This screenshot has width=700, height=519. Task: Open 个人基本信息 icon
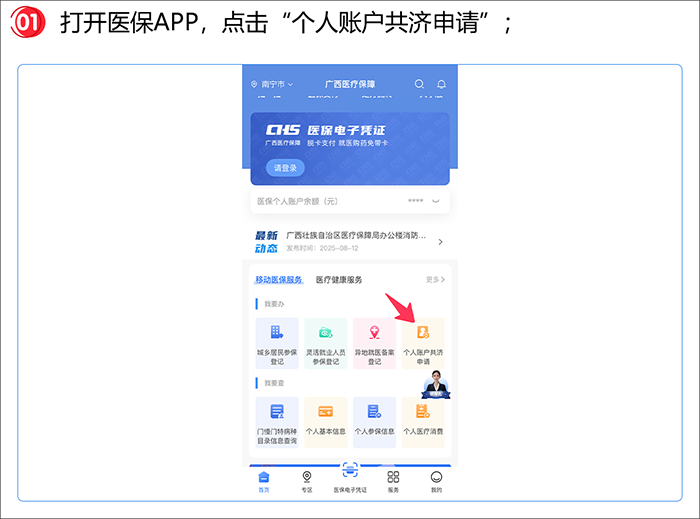(326, 412)
